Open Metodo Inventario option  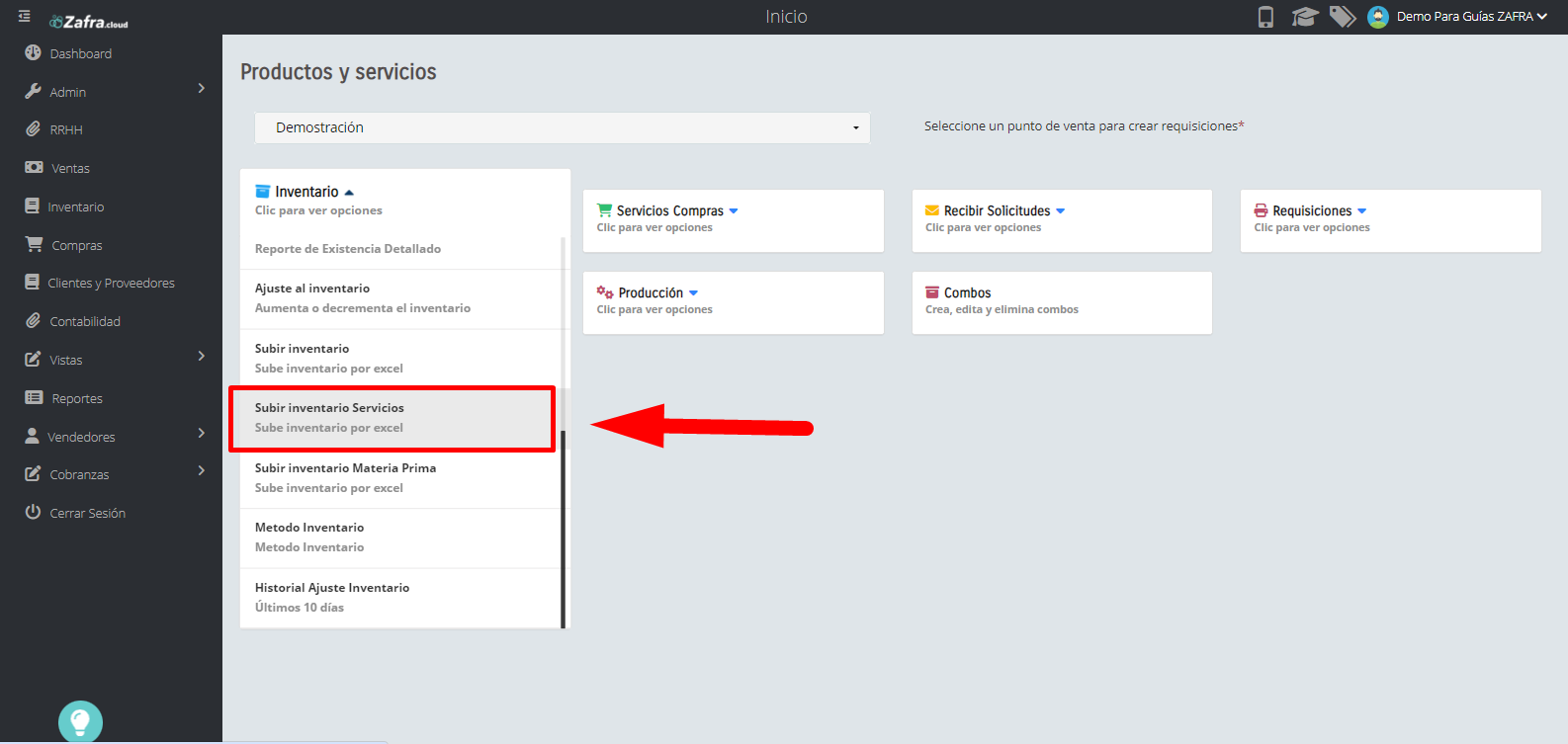(x=400, y=537)
